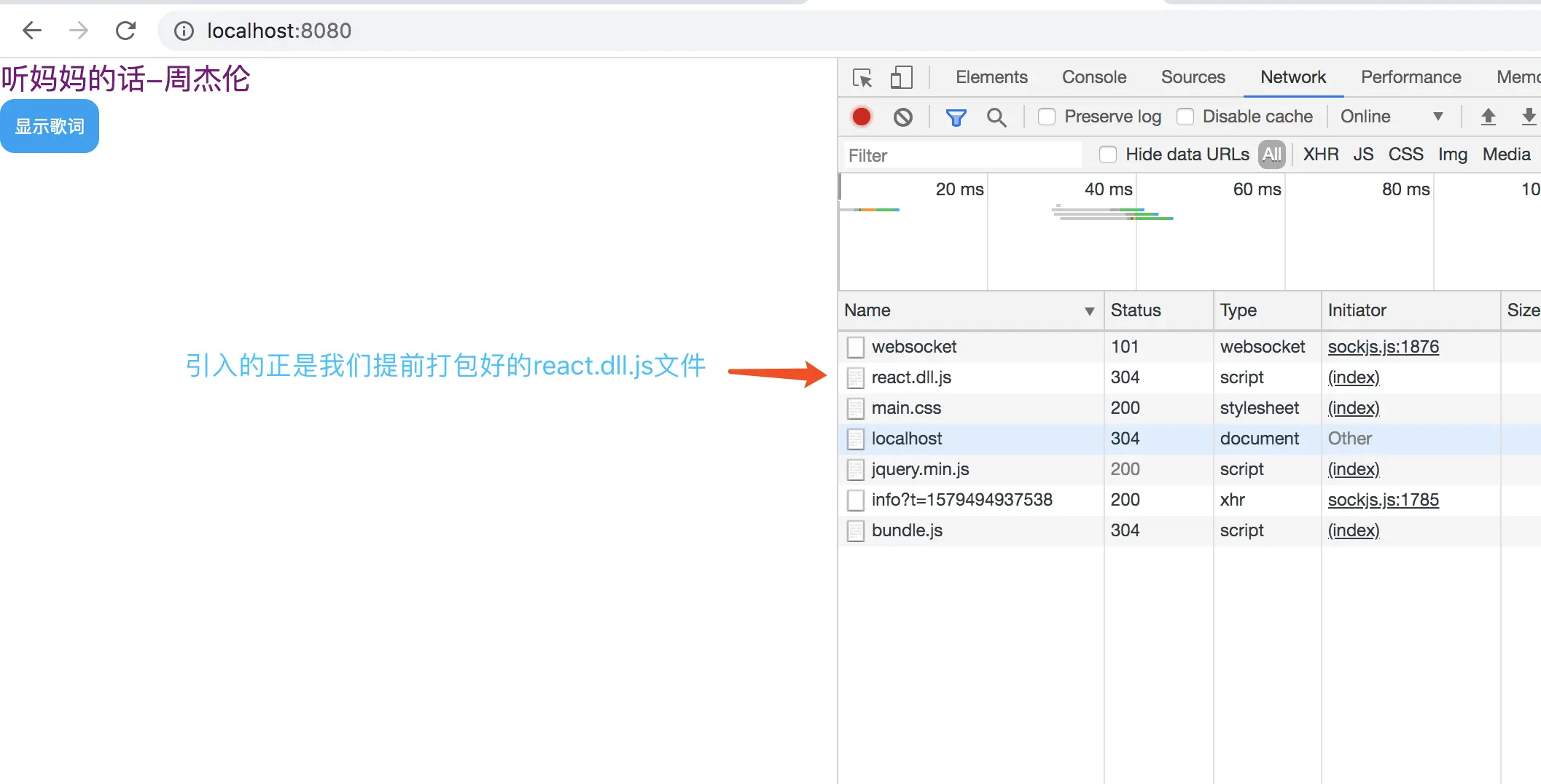Screen dimensions: 1541x784
Task: Click the 显示歌词 button
Action: [x=50, y=126]
